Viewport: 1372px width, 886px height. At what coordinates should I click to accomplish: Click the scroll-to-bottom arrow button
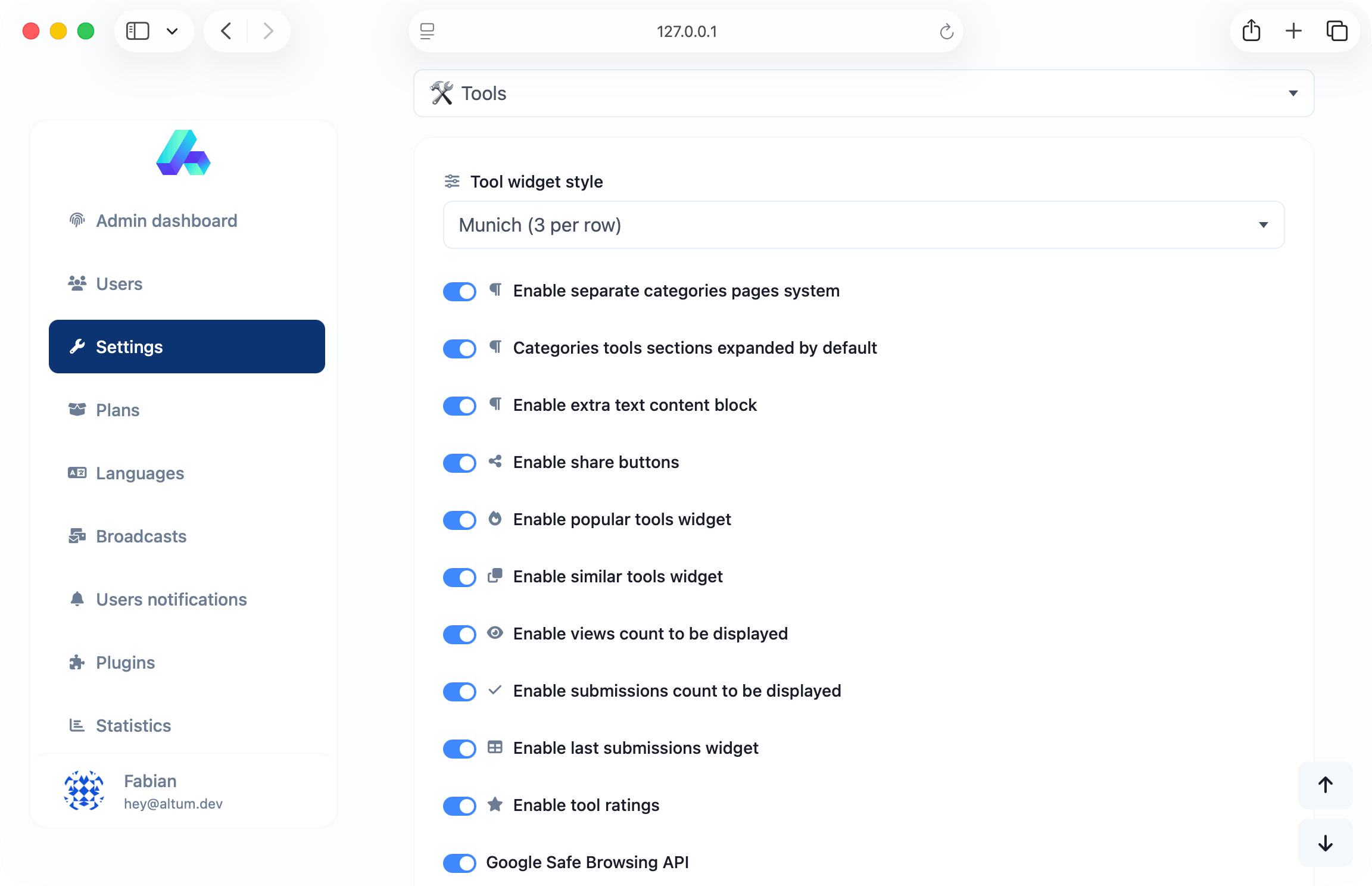tap(1325, 843)
